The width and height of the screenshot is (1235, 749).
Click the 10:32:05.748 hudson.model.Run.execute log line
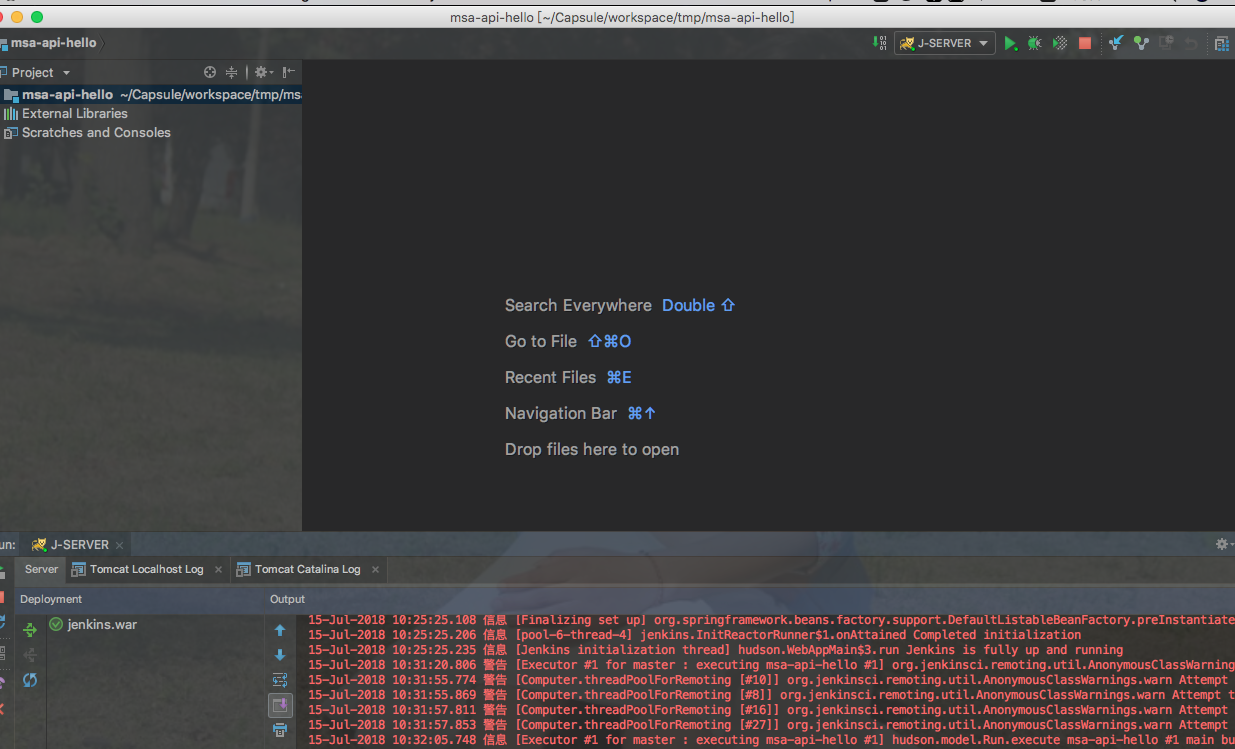pos(771,740)
